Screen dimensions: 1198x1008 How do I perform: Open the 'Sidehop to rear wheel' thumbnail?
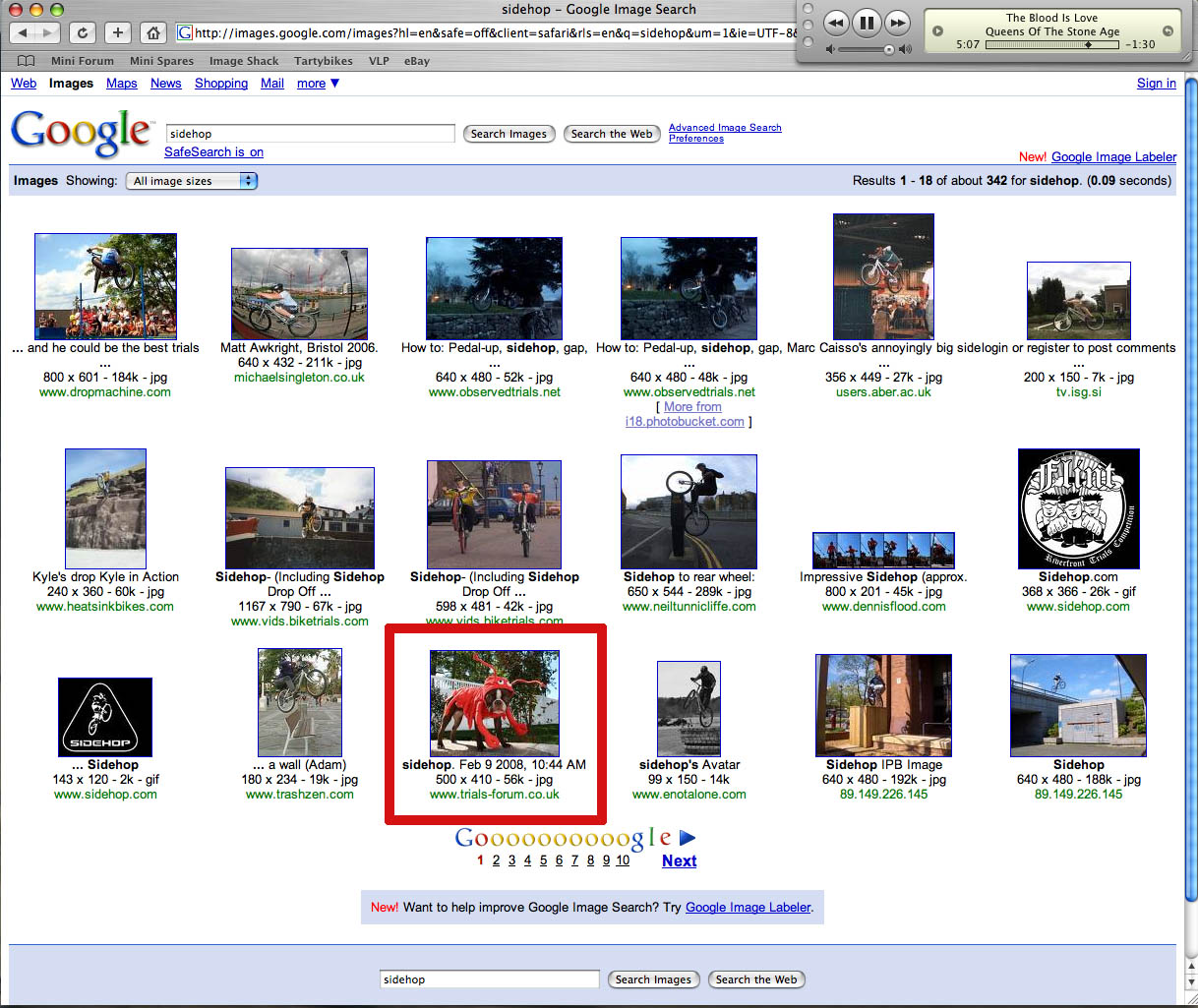(689, 511)
